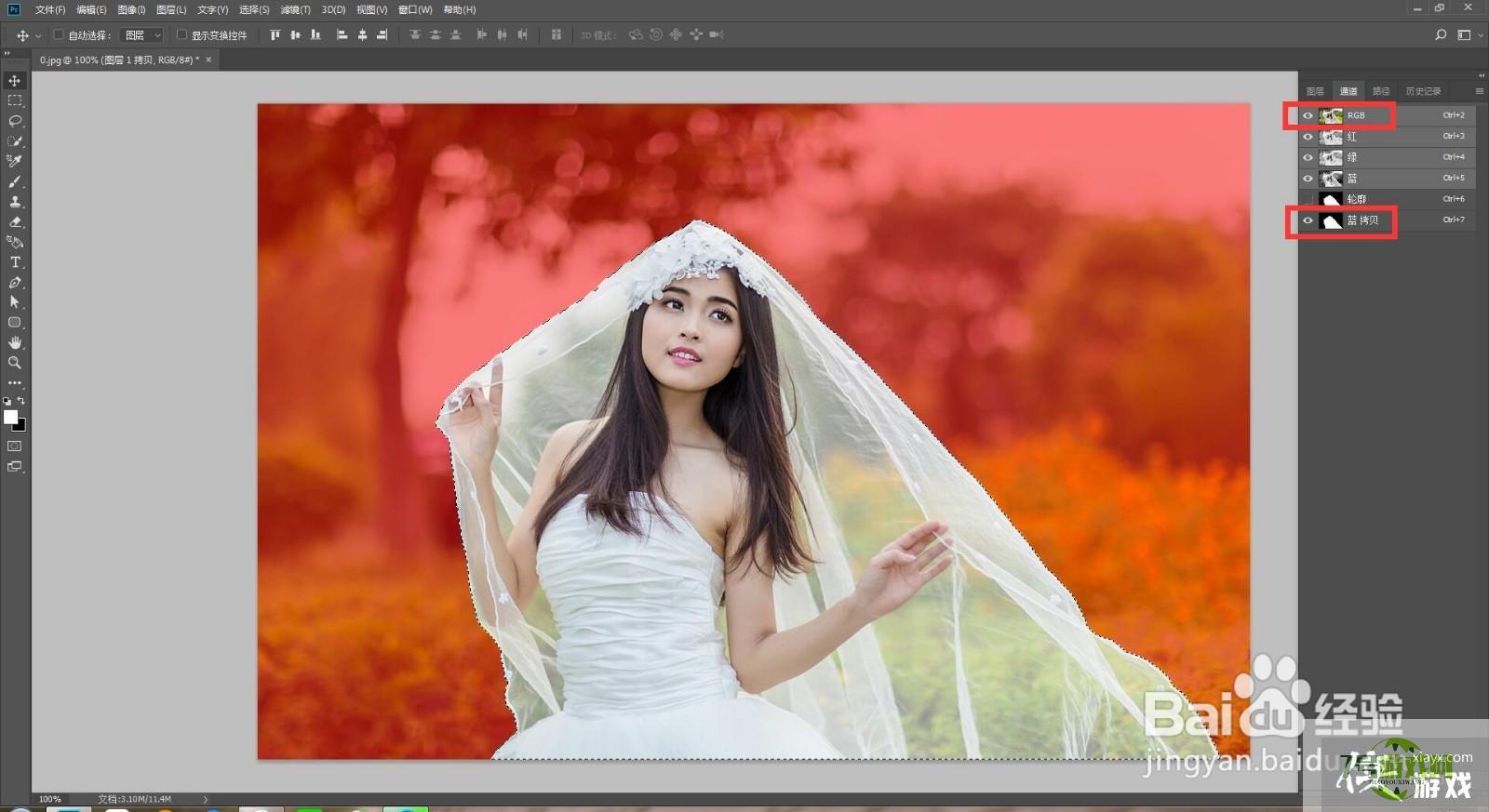This screenshot has height=812, width=1489.
Task: Select the RGB composite channel thumbnail
Action: click(1331, 115)
